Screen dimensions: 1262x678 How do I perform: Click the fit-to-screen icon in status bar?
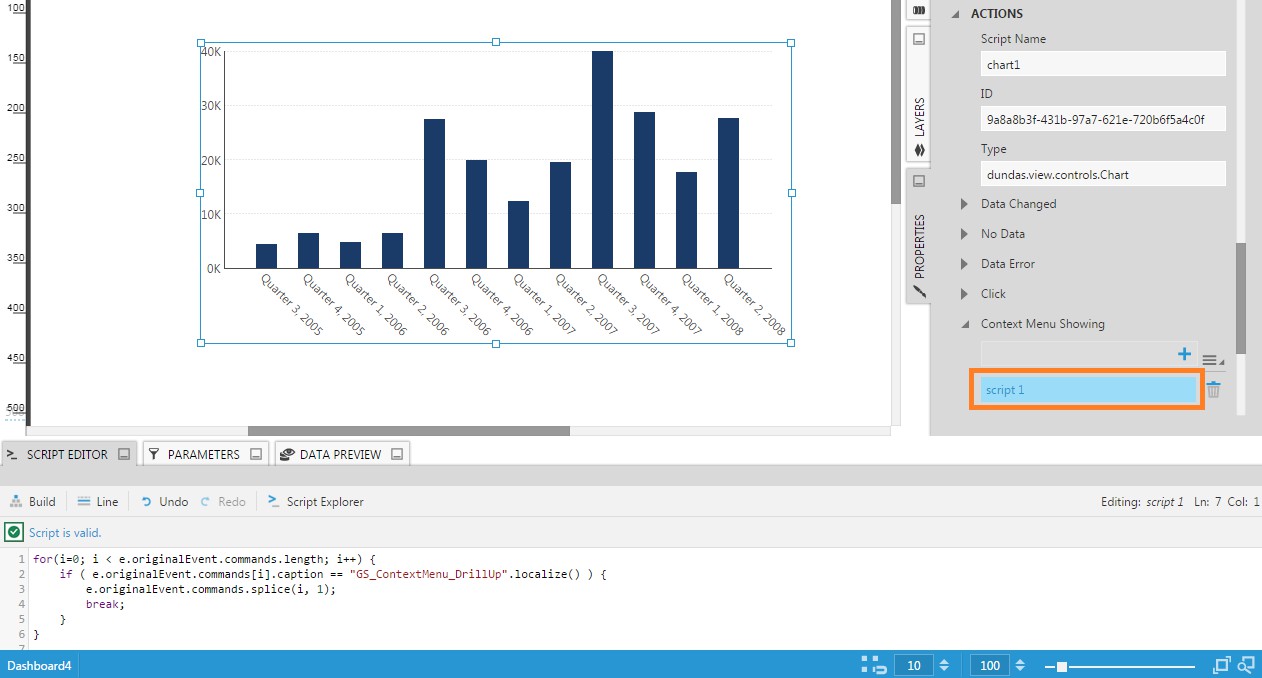[1221, 665]
